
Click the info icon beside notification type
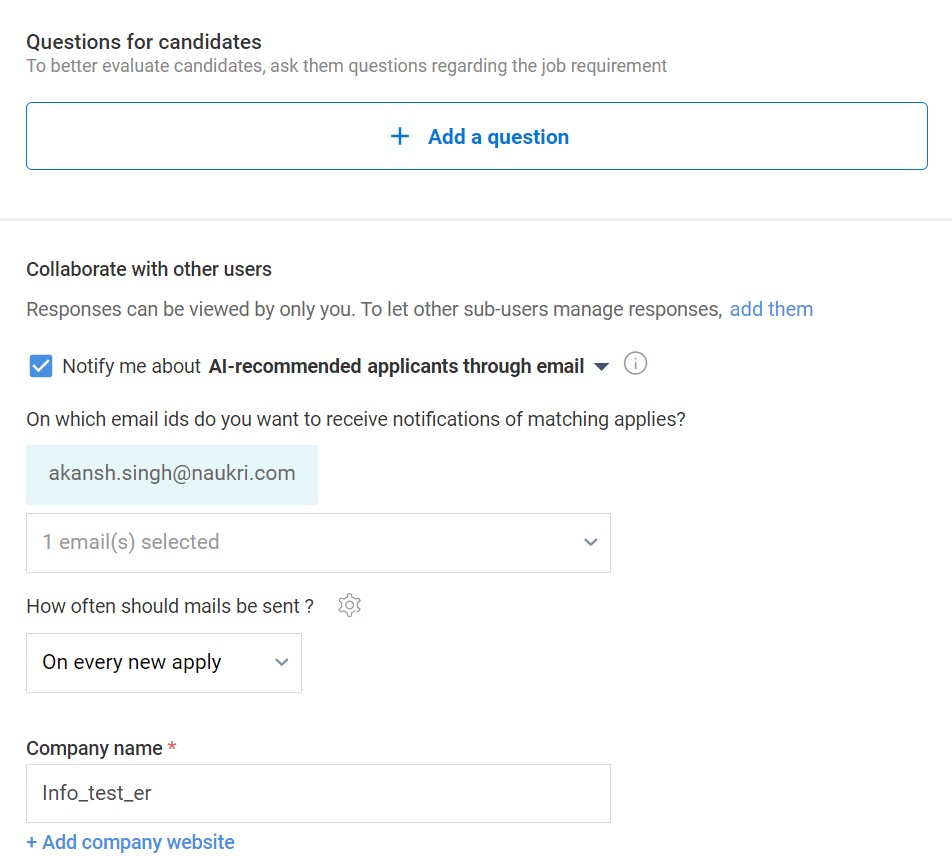(635, 364)
